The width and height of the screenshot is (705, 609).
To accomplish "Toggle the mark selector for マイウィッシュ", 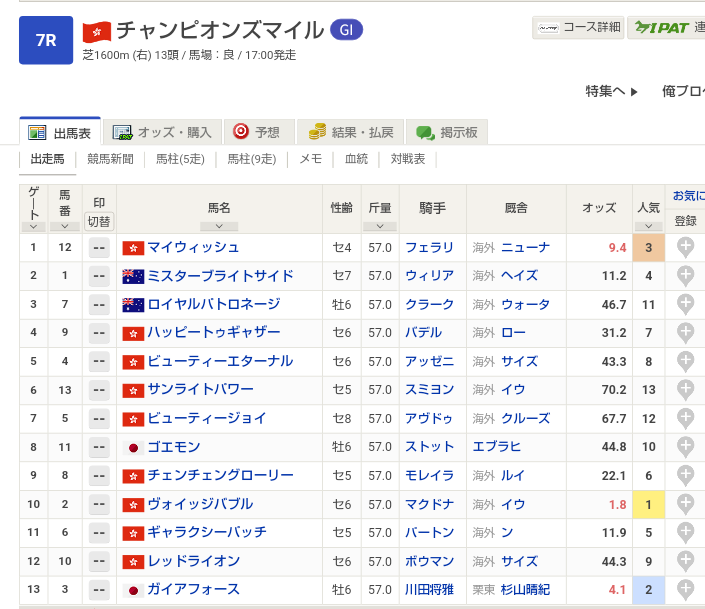I will [99, 248].
